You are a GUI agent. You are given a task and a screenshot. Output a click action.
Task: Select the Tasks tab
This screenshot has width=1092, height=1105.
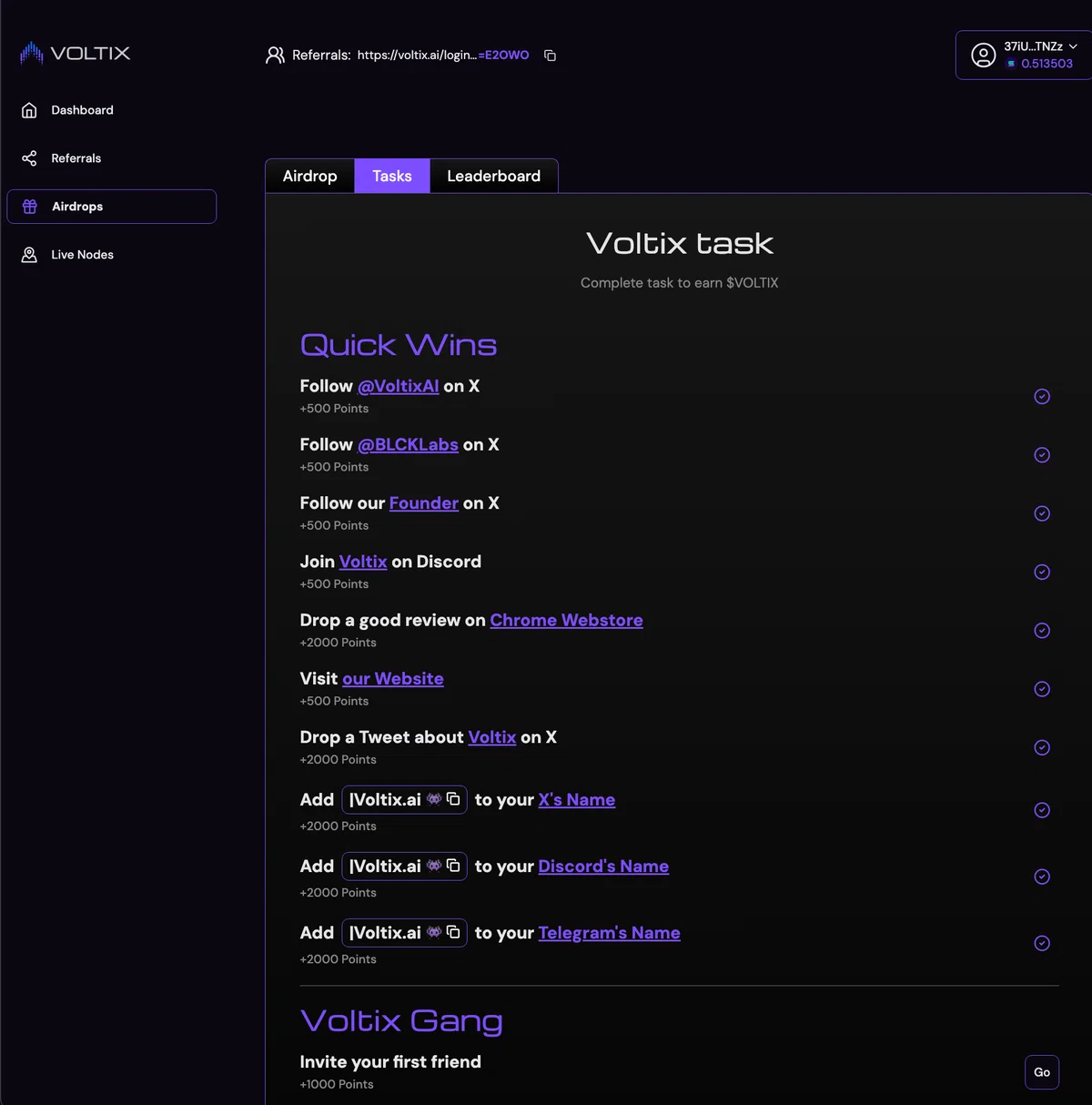pos(392,176)
